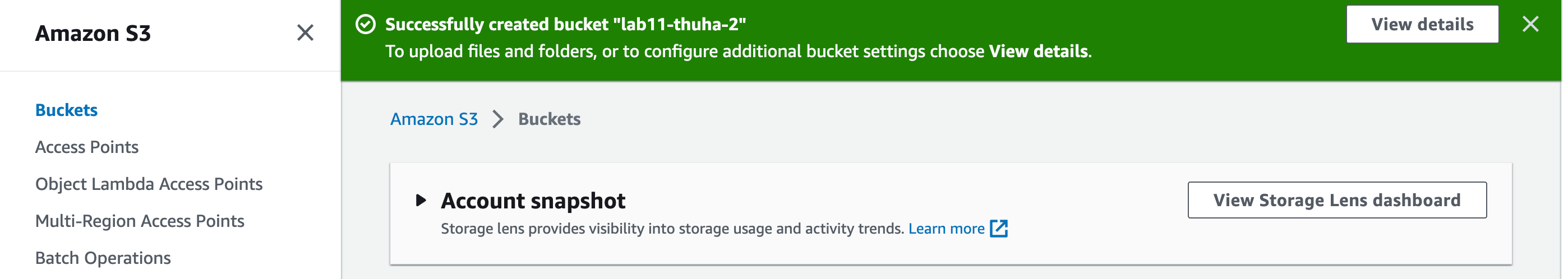The height and width of the screenshot is (279, 1568).
Task: Follow the Learn more link
Action: tap(946, 229)
